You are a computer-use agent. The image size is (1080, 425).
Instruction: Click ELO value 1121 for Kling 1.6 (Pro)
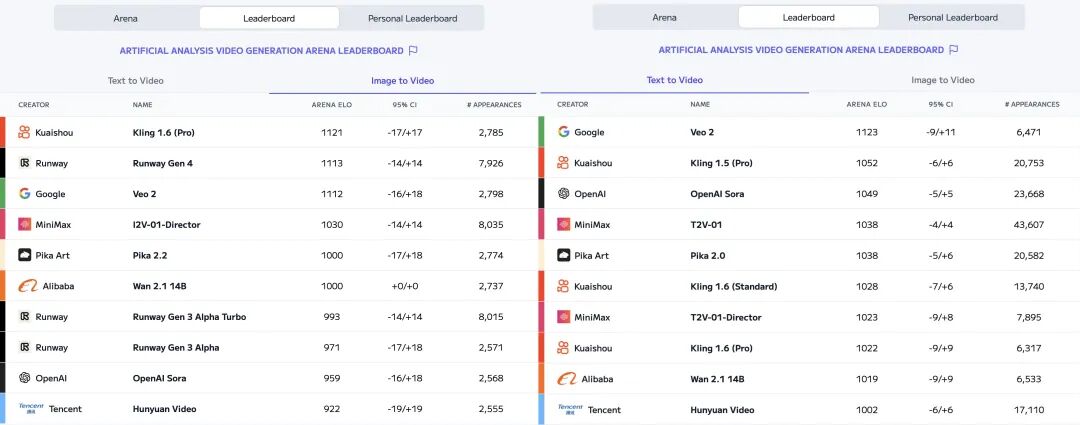tap(331, 133)
